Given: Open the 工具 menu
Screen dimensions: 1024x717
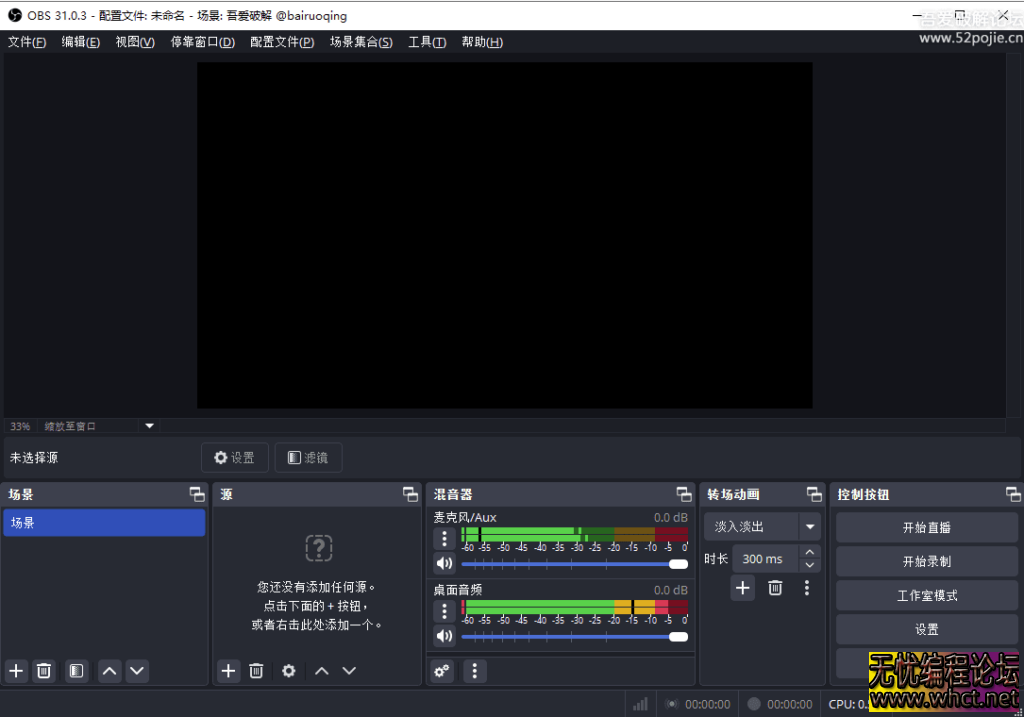Looking at the screenshot, I should coord(427,41).
